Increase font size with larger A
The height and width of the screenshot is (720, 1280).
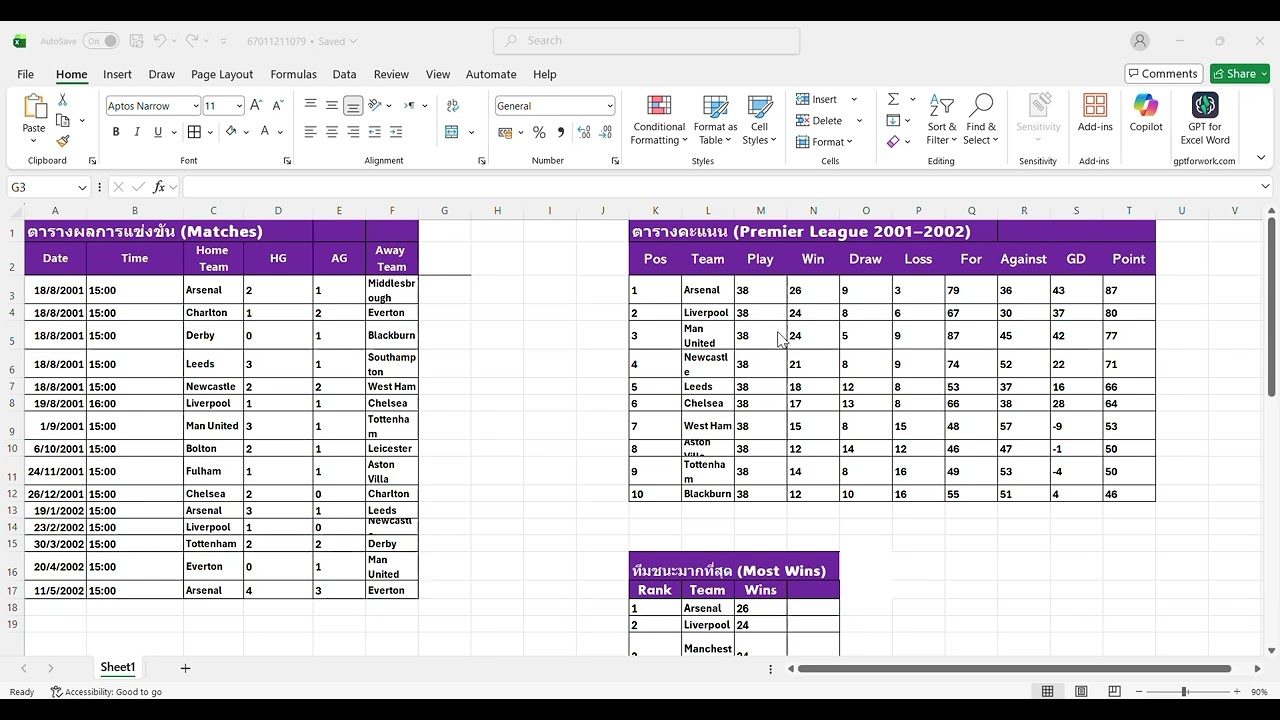click(x=256, y=105)
